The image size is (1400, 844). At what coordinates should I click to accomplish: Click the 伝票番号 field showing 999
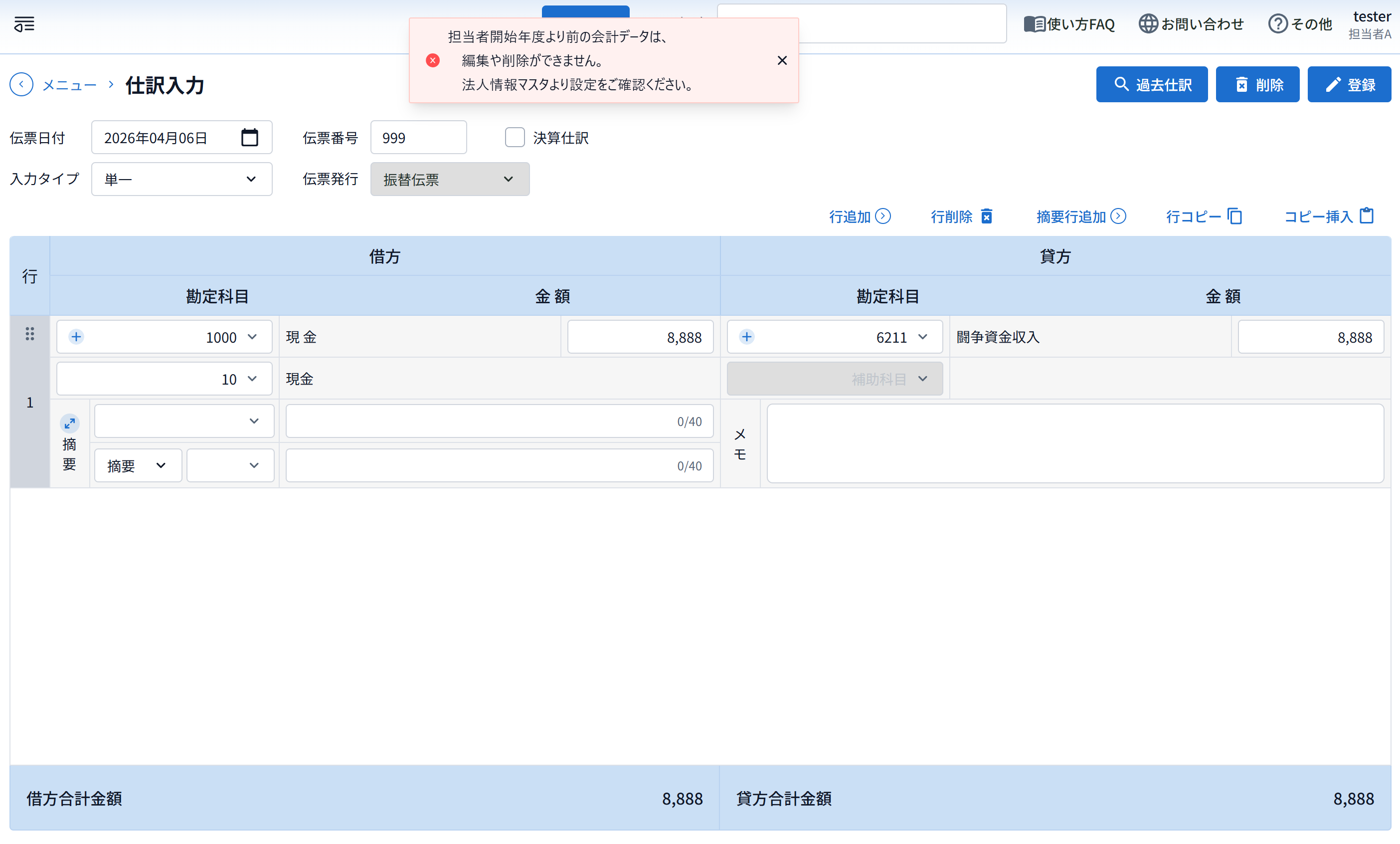coord(419,138)
